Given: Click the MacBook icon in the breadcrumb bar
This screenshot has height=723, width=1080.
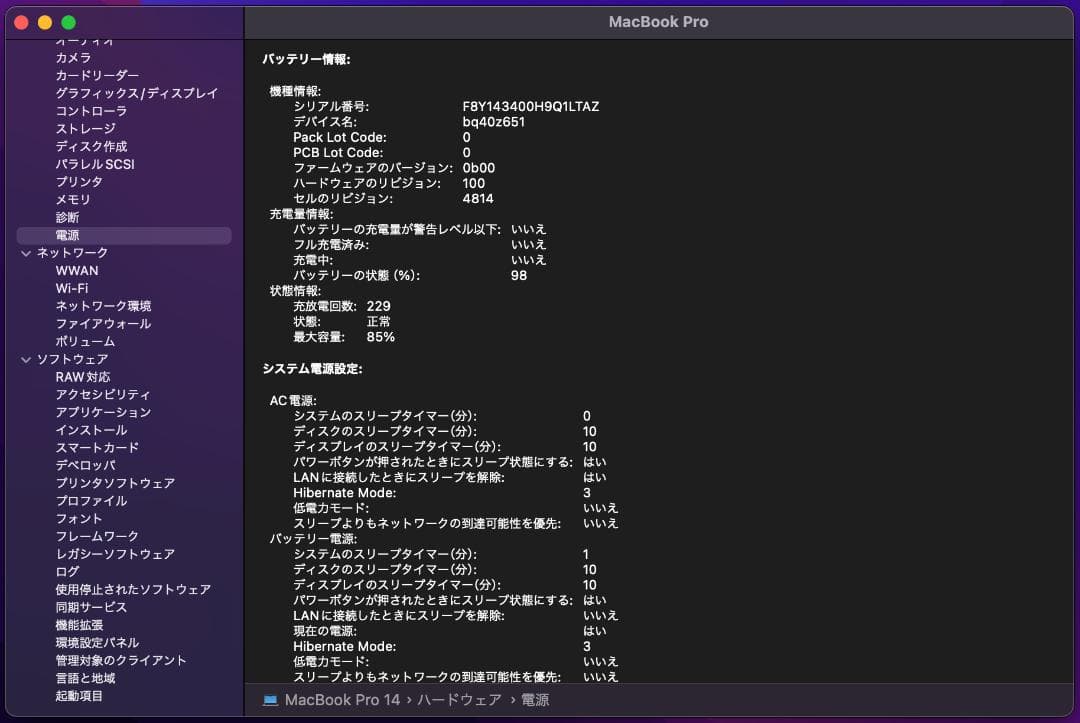Looking at the screenshot, I should (267, 700).
